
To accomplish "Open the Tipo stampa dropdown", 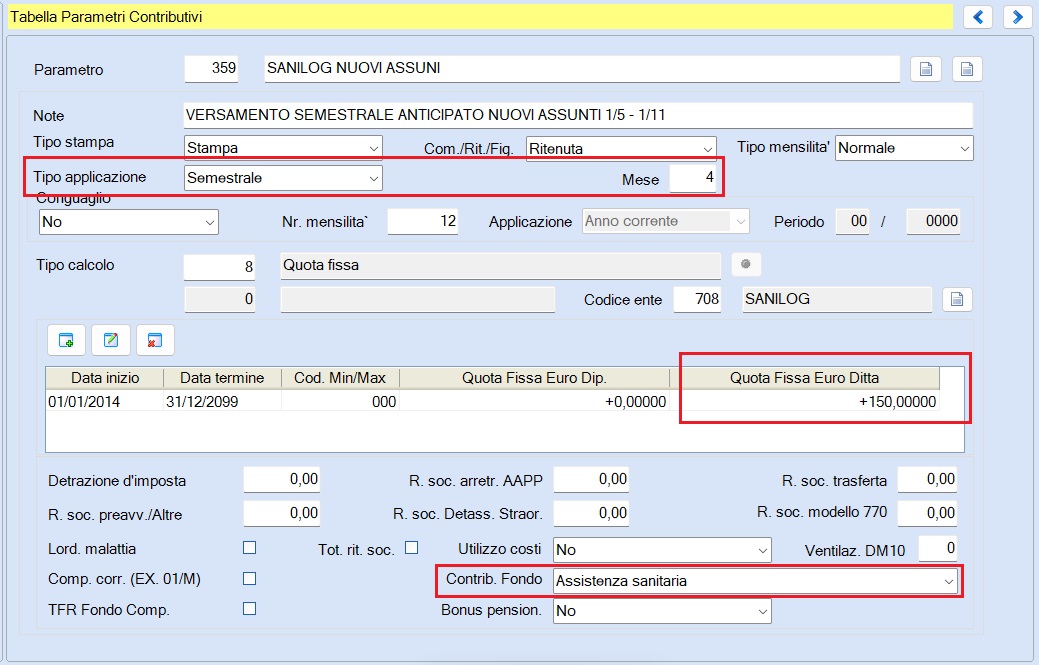I will 283,148.
